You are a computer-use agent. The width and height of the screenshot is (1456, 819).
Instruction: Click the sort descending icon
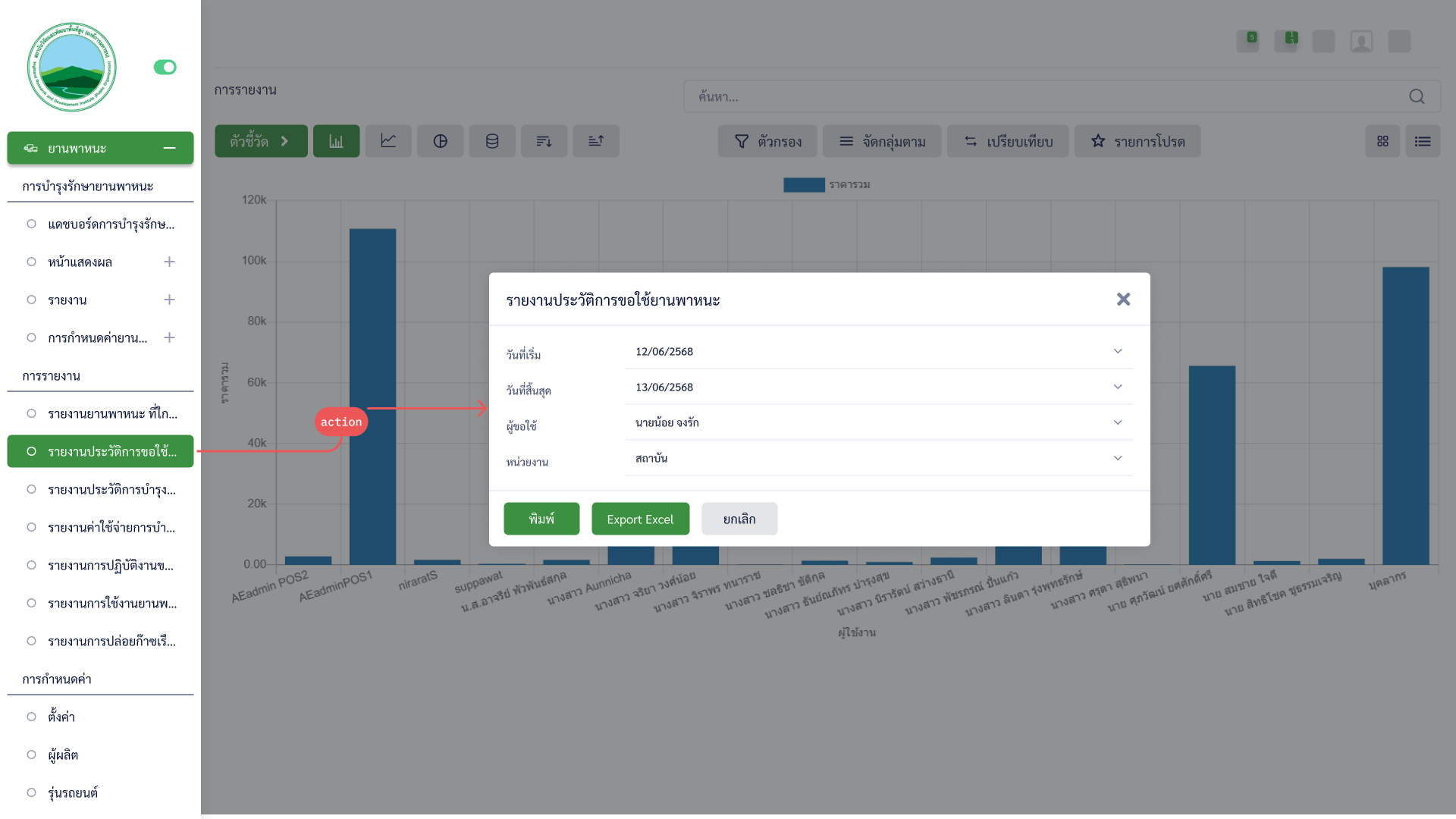coord(544,141)
